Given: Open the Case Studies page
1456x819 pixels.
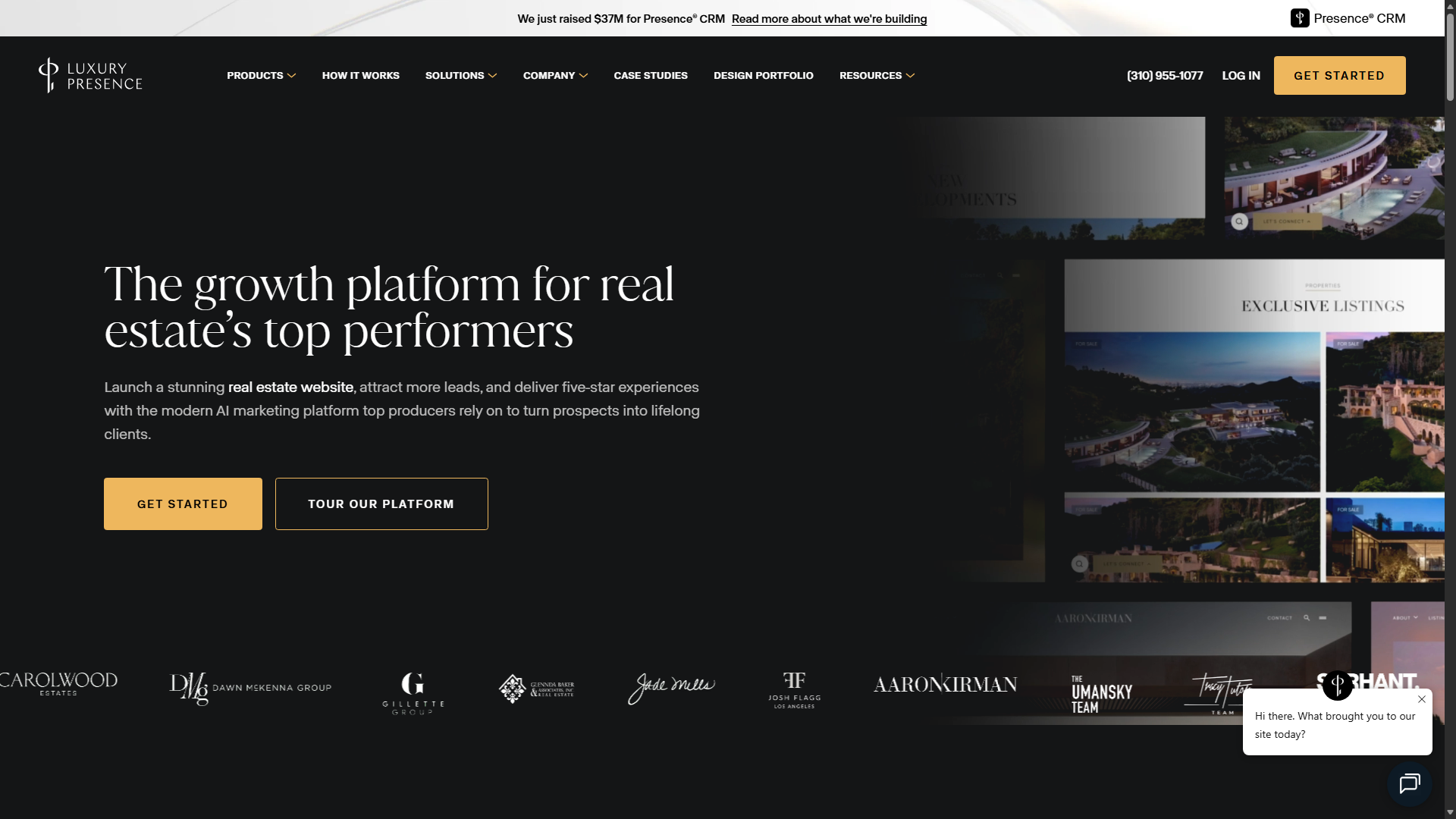Looking at the screenshot, I should point(651,75).
